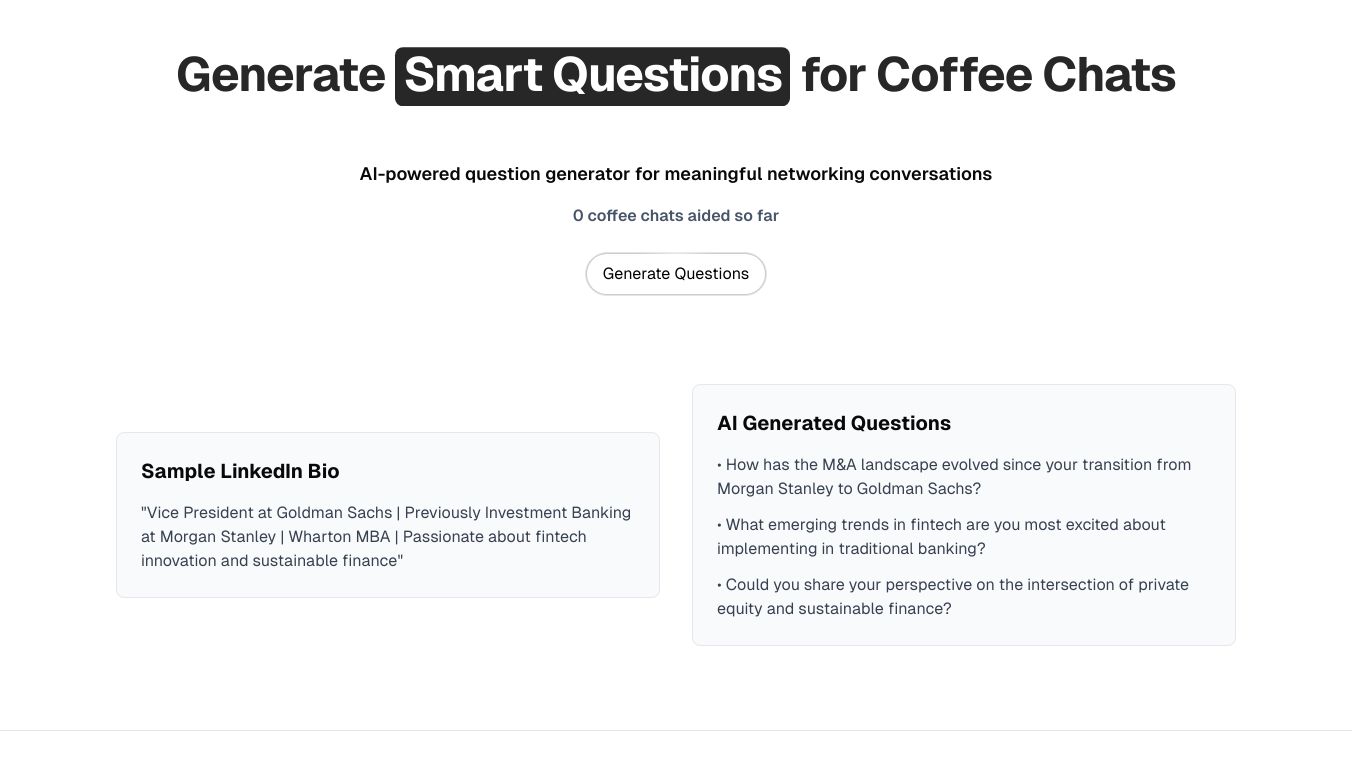This screenshot has height=760, width=1352.
Task: Click the highlighted Smart Questions badge
Action: click(x=592, y=76)
